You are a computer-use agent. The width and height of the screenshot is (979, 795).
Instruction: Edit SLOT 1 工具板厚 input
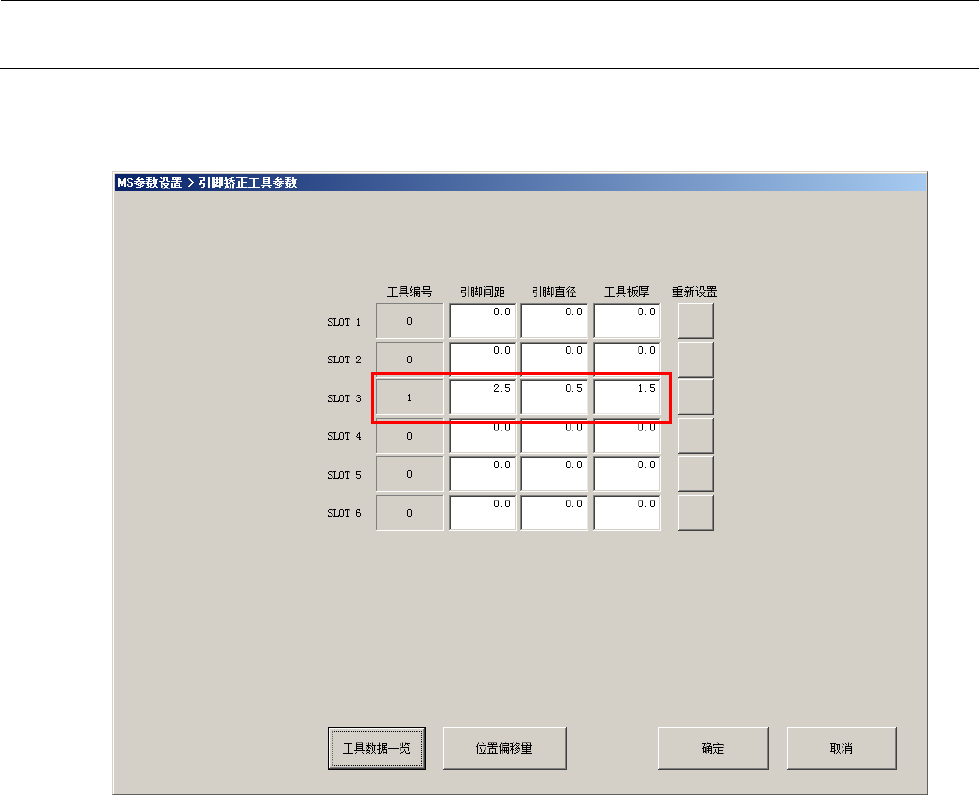pyautogui.click(x=627, y=321)
